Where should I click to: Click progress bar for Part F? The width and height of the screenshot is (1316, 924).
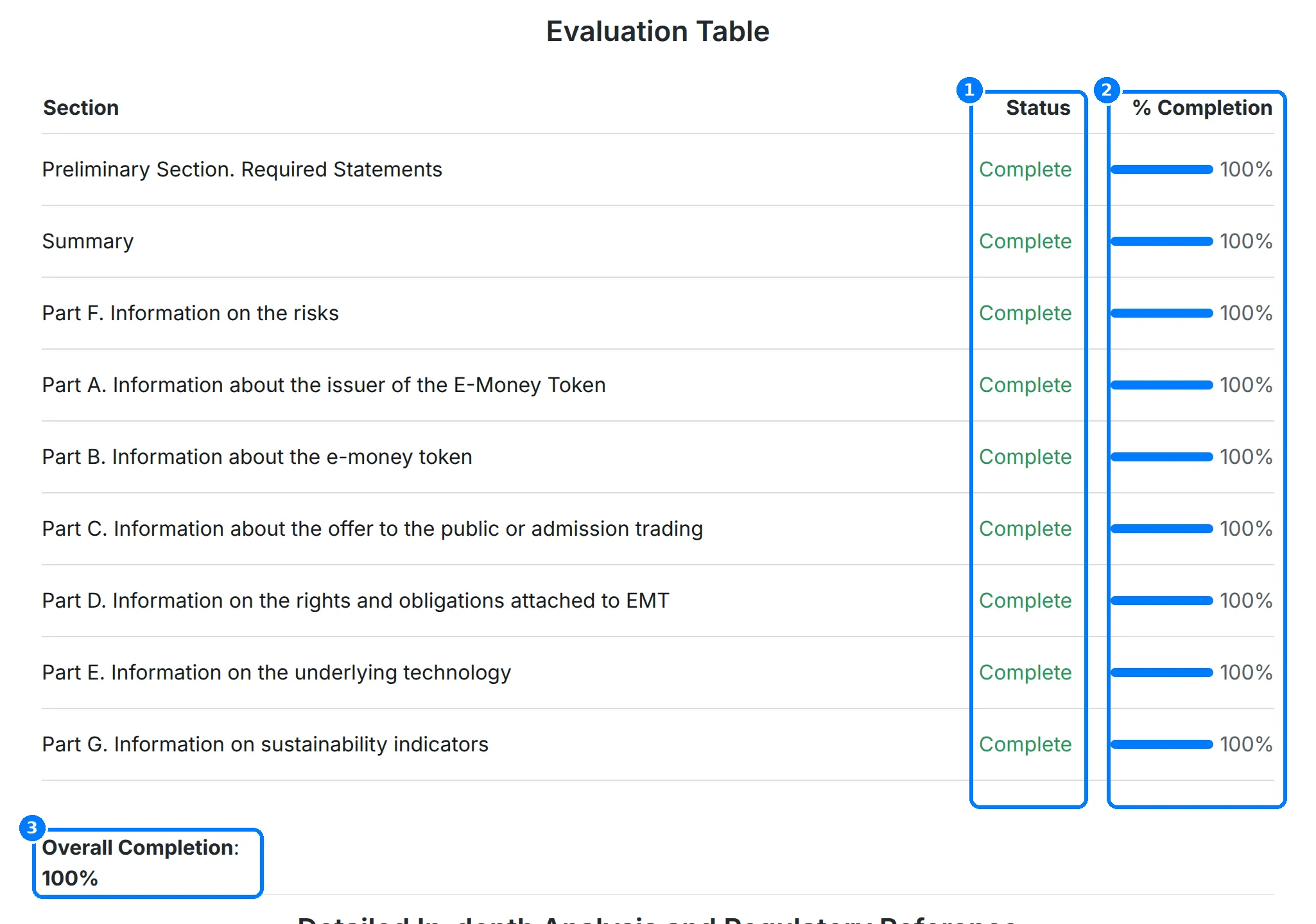point(1162,313)
